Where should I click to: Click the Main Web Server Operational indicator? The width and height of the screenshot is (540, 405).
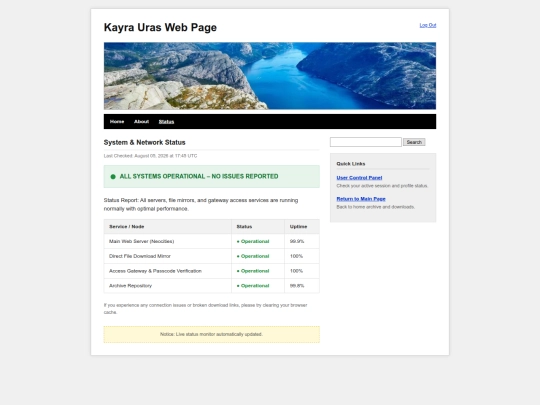pos(253,241)
